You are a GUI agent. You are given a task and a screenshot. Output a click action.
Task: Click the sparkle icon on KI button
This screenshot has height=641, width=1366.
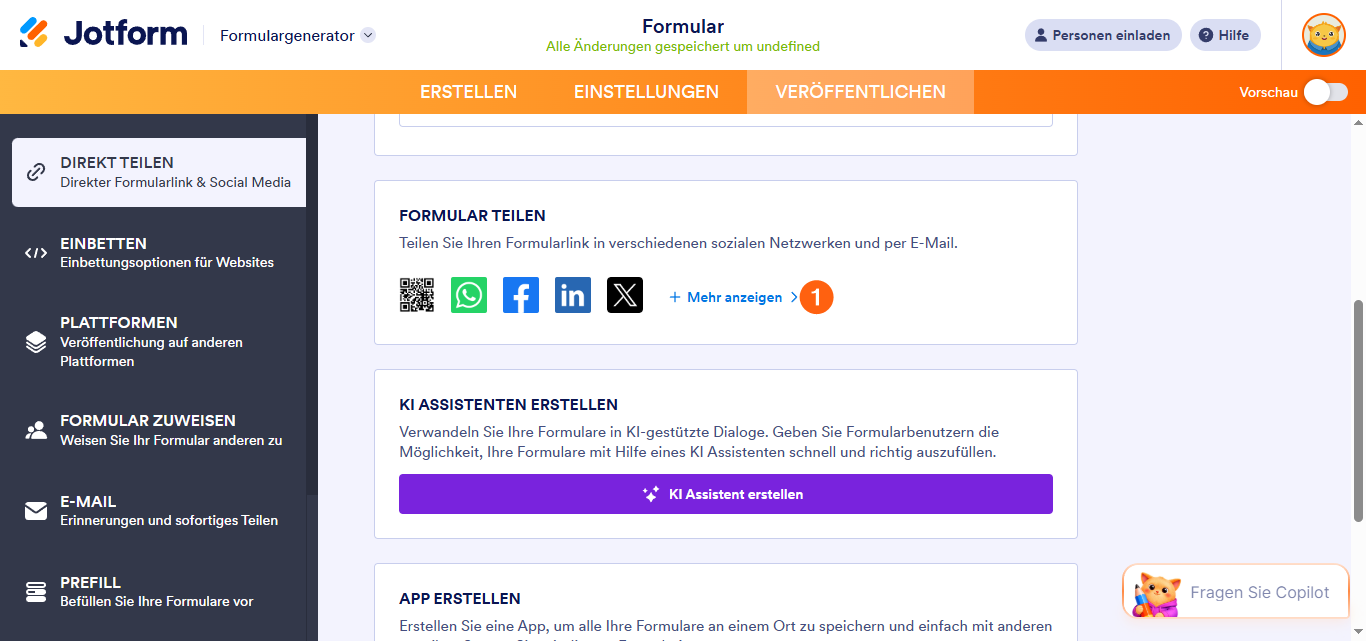point(651,494)
